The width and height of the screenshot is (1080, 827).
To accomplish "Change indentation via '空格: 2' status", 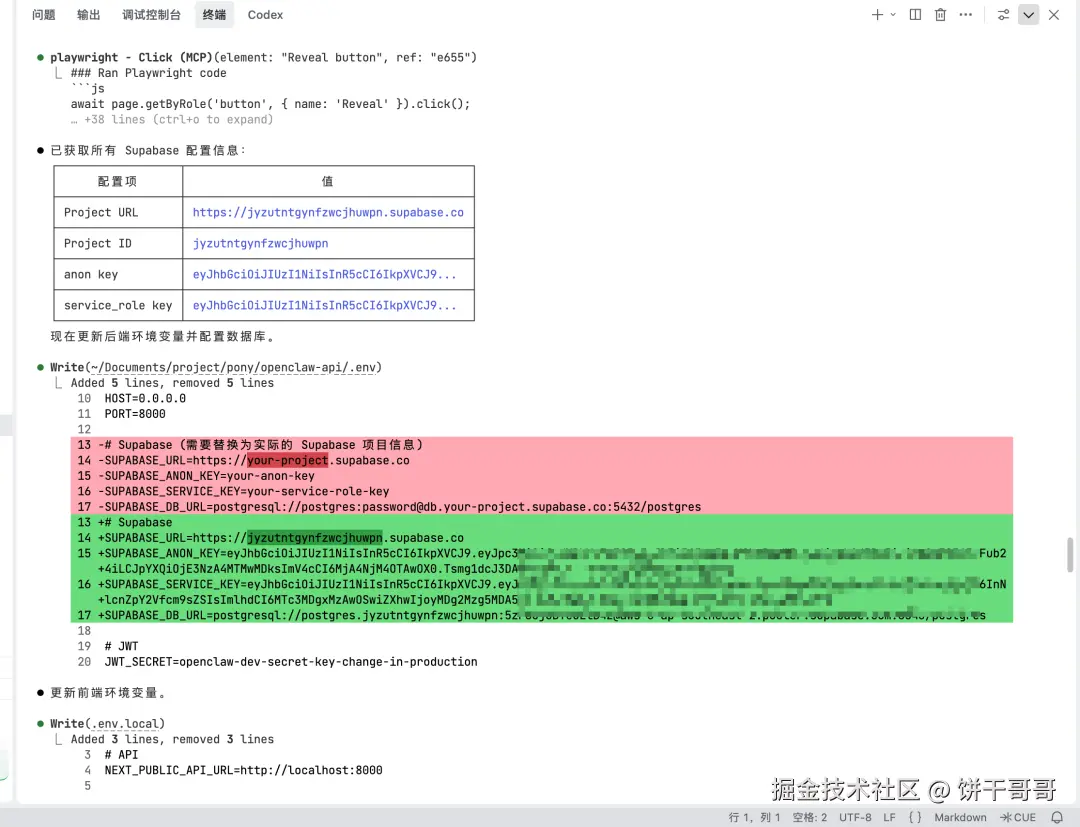I will [810, 817].
